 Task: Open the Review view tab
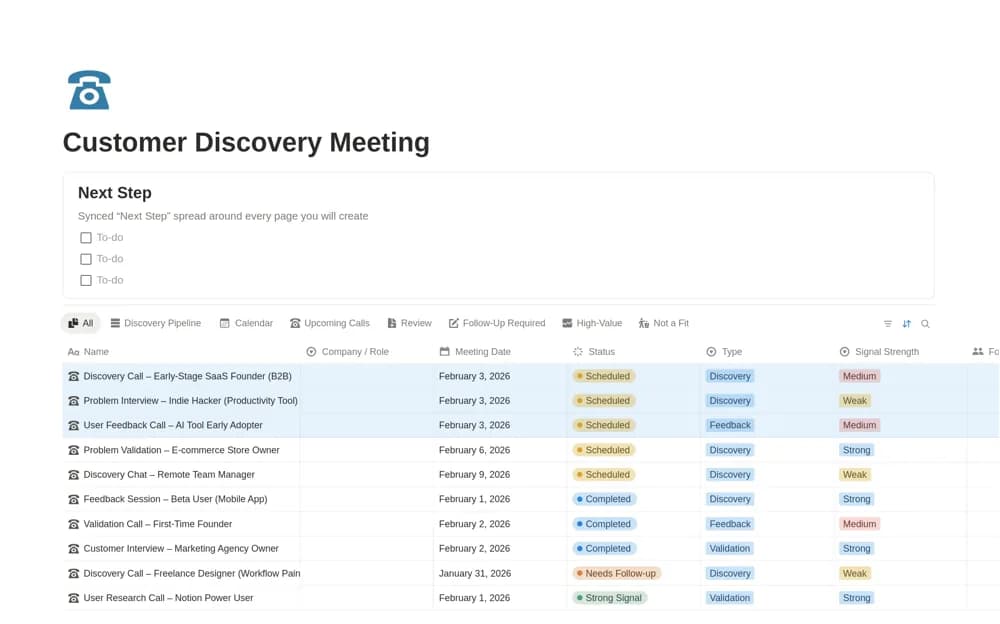point(409,323)
